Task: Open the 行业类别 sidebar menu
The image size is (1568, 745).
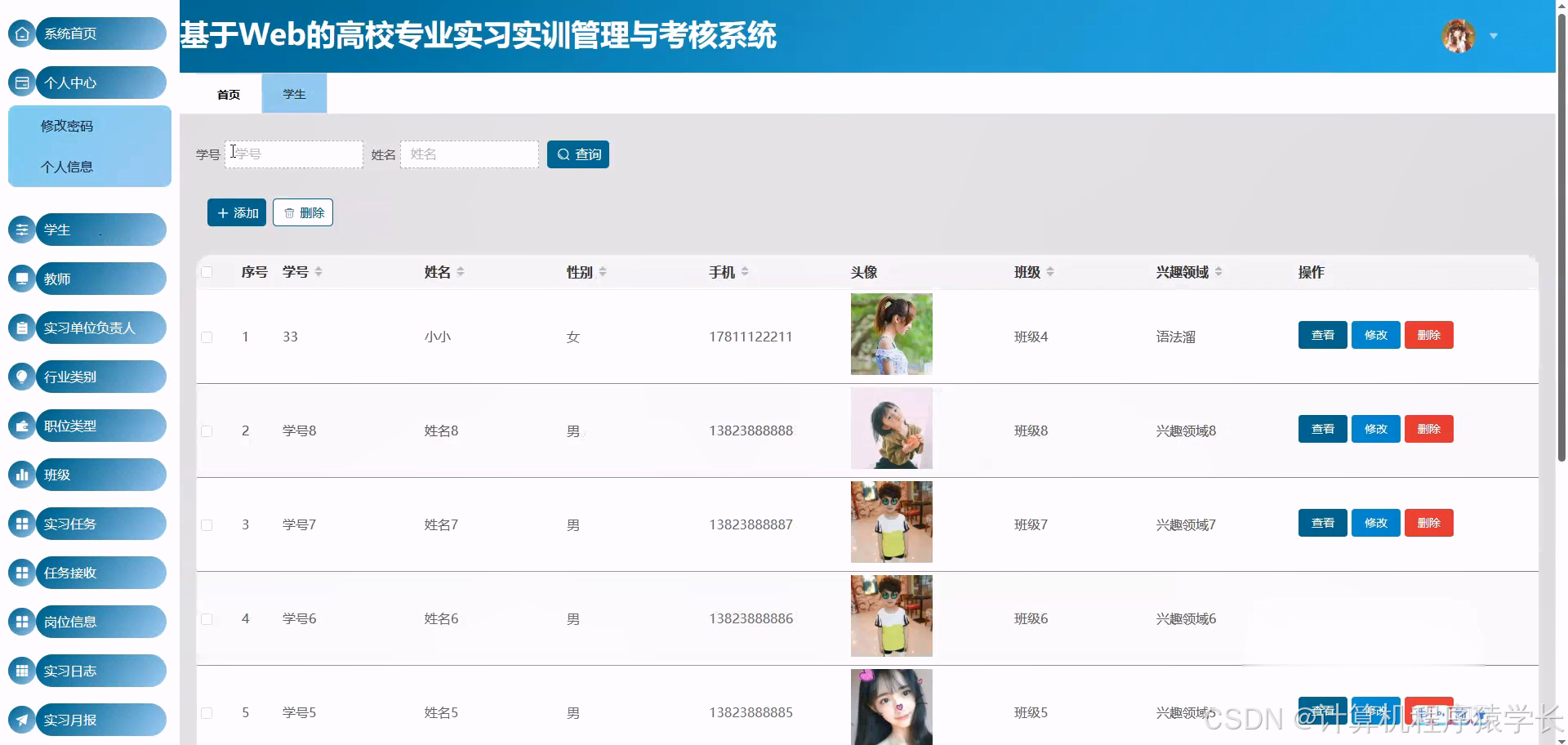Action: 101,377
